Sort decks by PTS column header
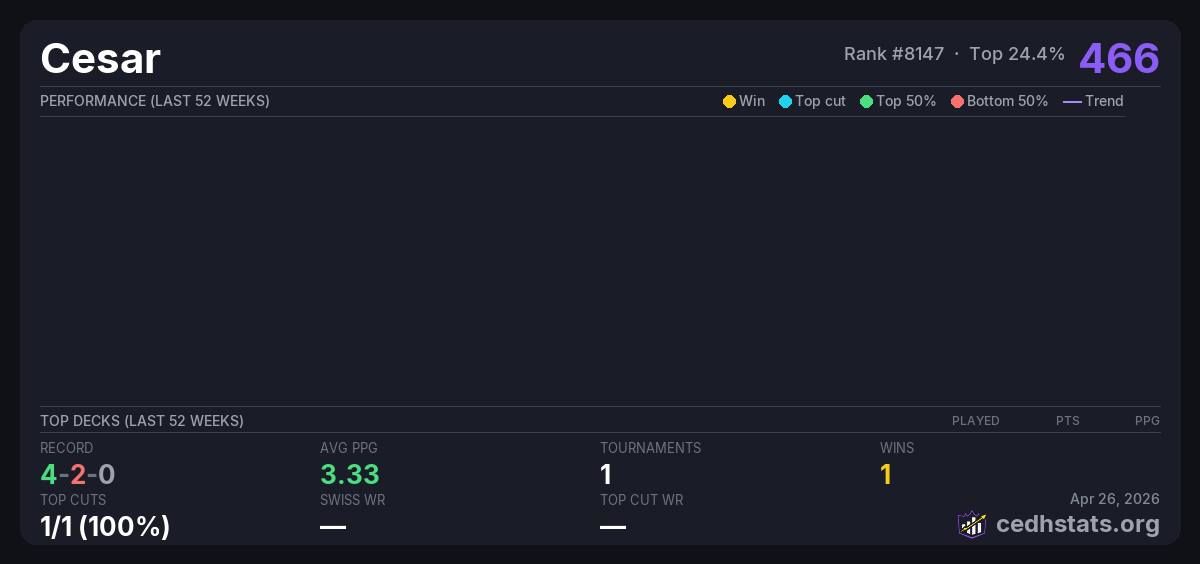The height and width of the screenshot is (564, 1200). pos(1067,421)
